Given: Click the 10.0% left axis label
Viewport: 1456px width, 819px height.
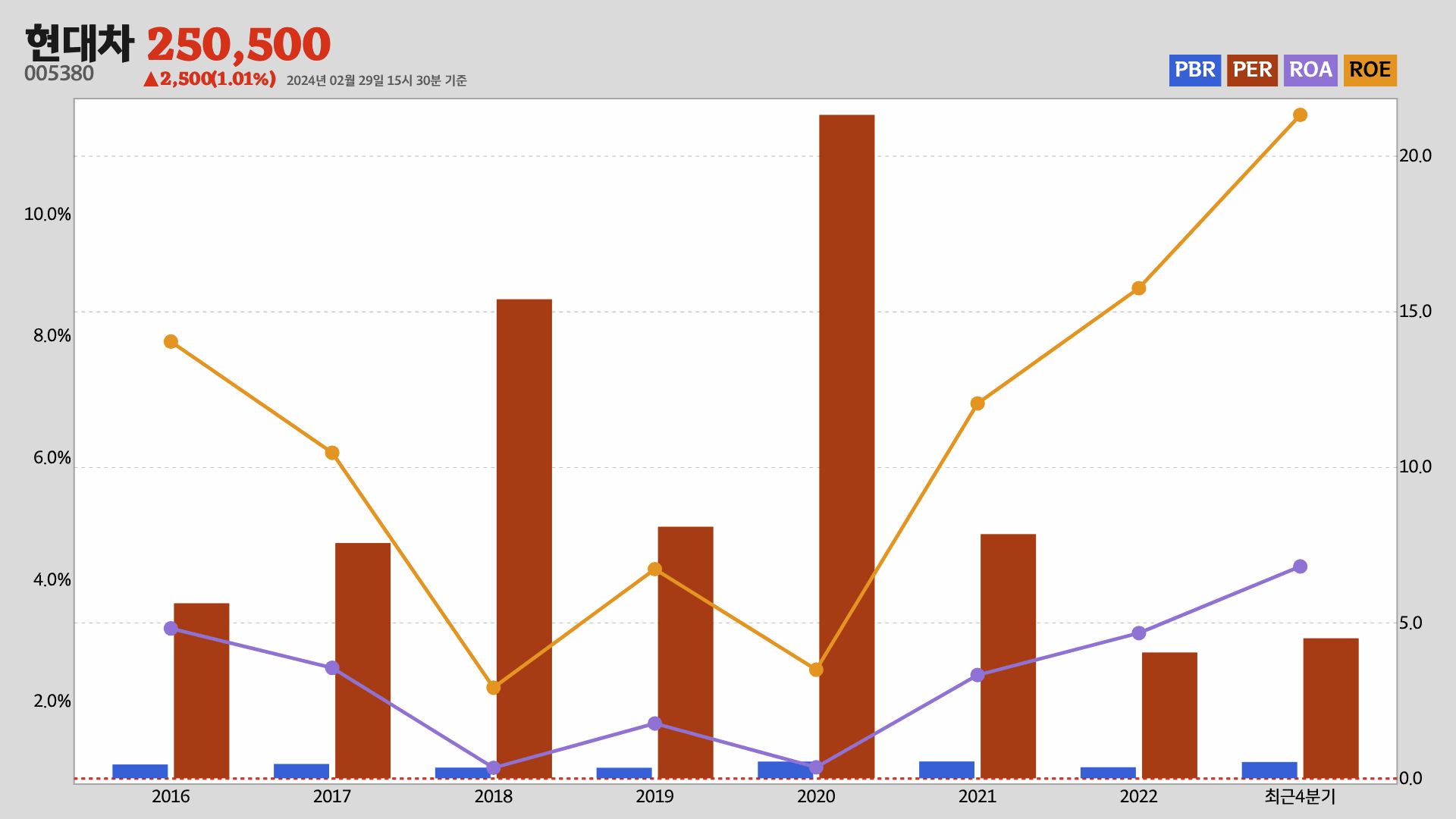Looking at the screenshot, I should click(x=47, y=214).
